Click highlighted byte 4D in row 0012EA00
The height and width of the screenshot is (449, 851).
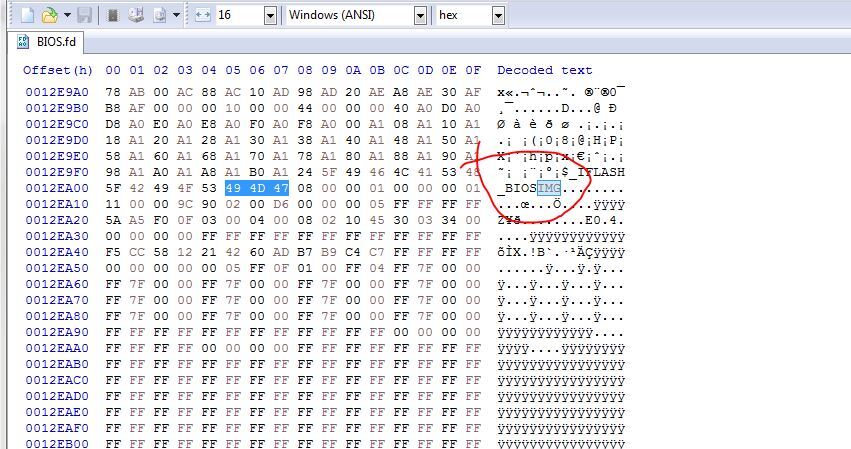pyautogui.click(x=257, y=188)
